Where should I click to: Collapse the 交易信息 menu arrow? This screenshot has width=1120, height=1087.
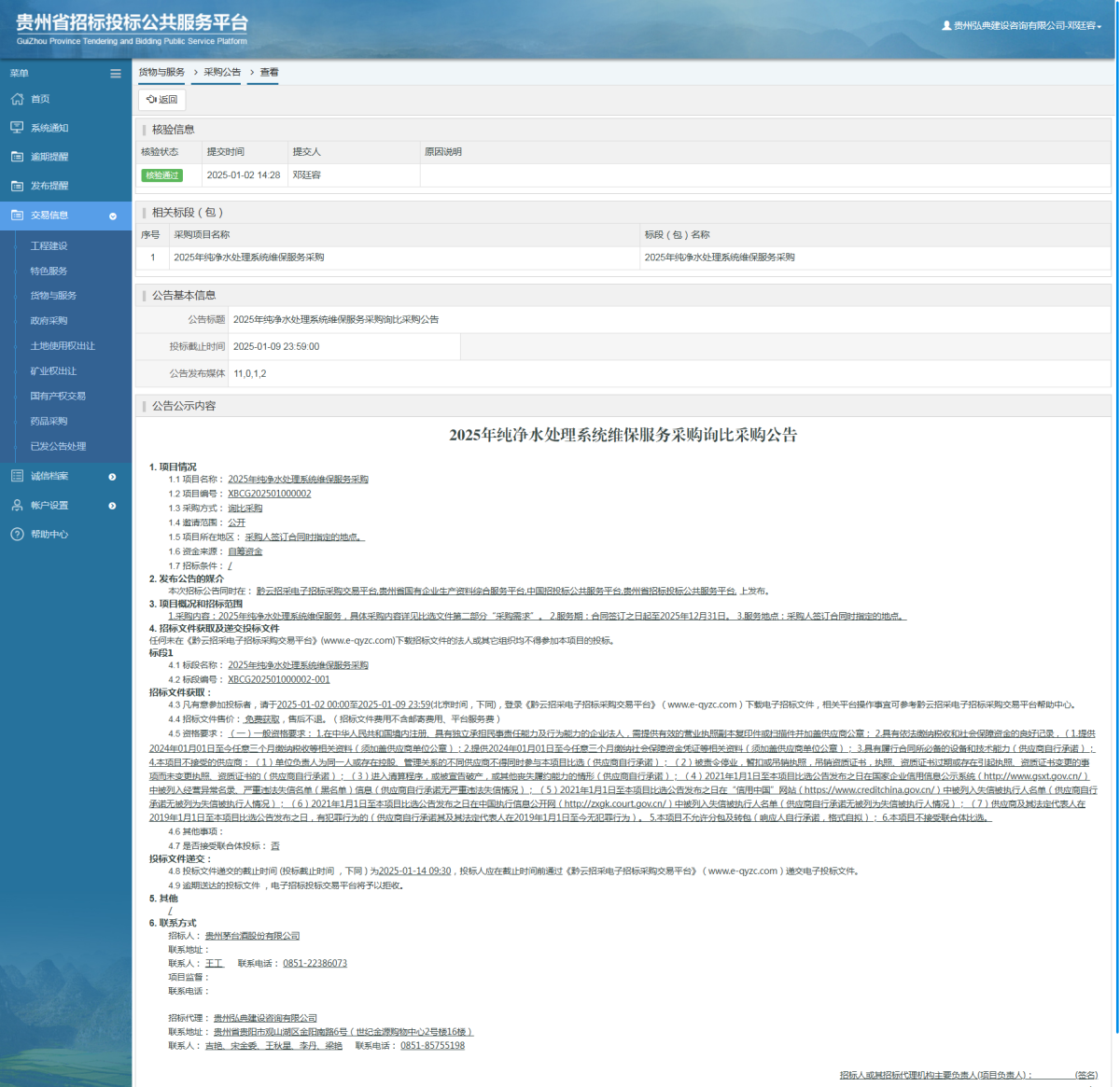pyautogui.click(x=113, y=216)
